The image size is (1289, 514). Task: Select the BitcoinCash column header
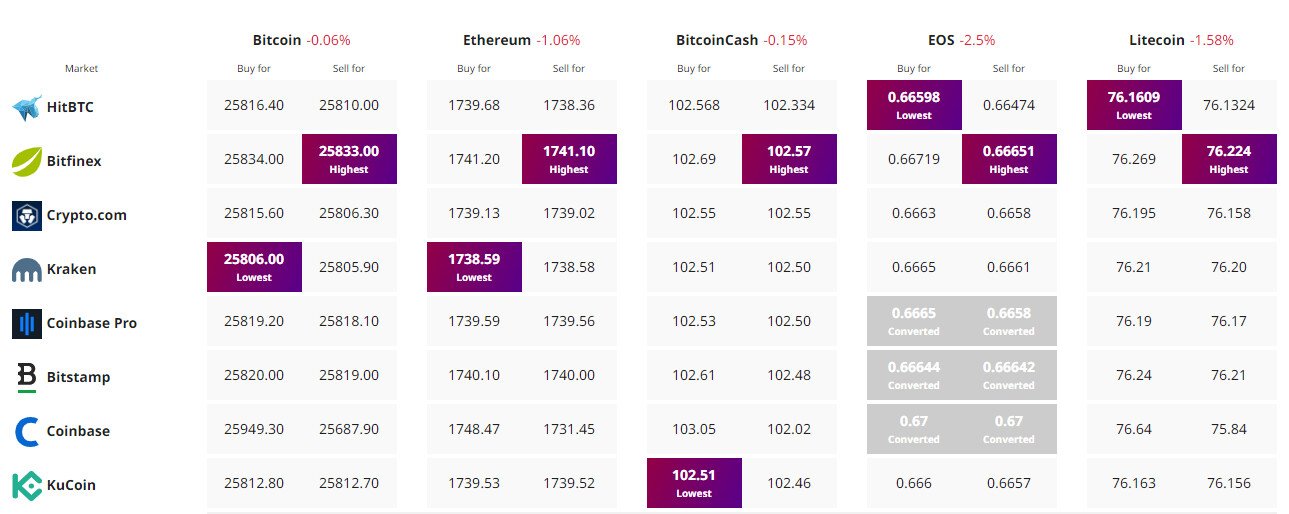[x=716, y=41]
